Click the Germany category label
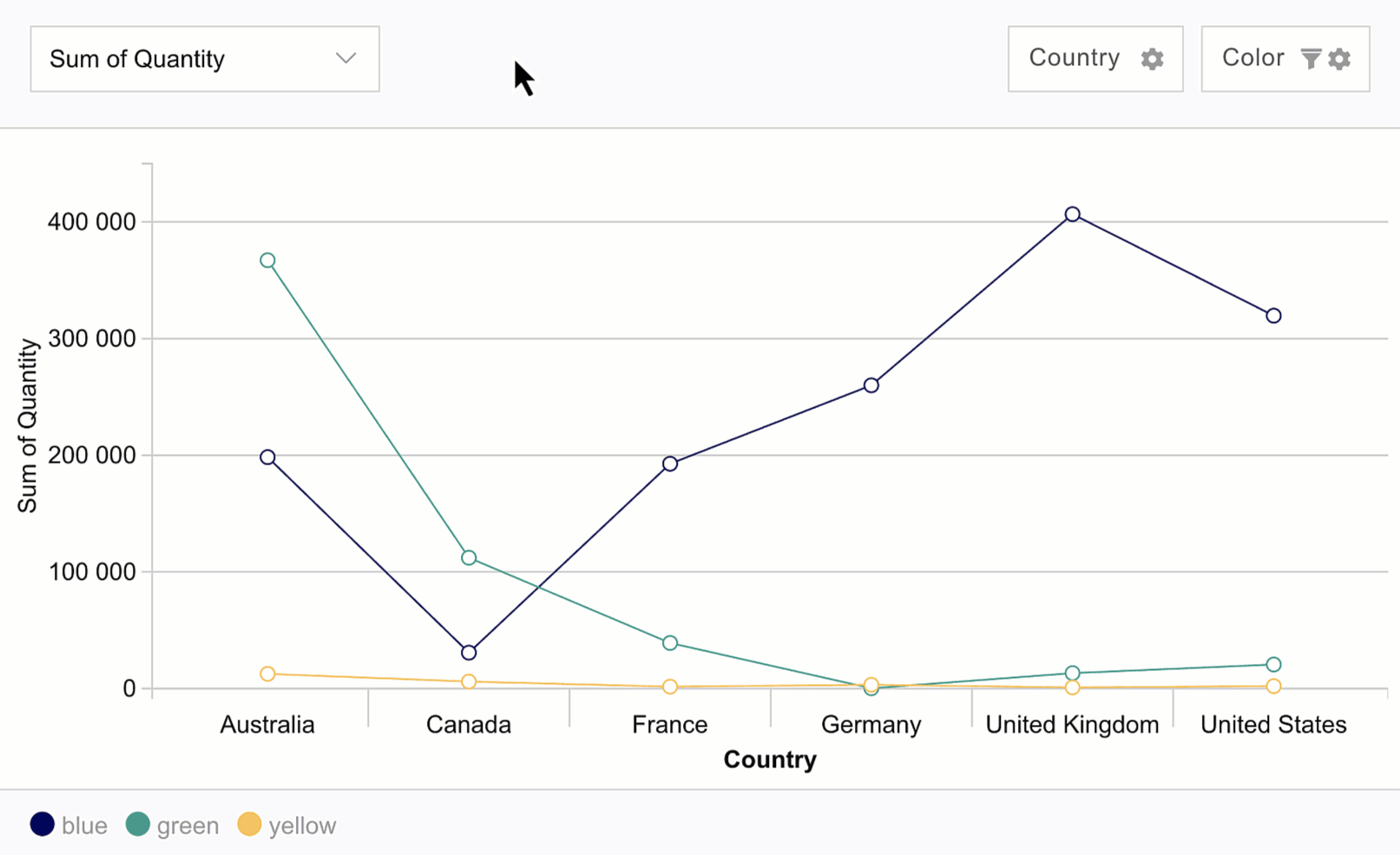Viewport: 1400px width, 855px height. tap(871, 724)
